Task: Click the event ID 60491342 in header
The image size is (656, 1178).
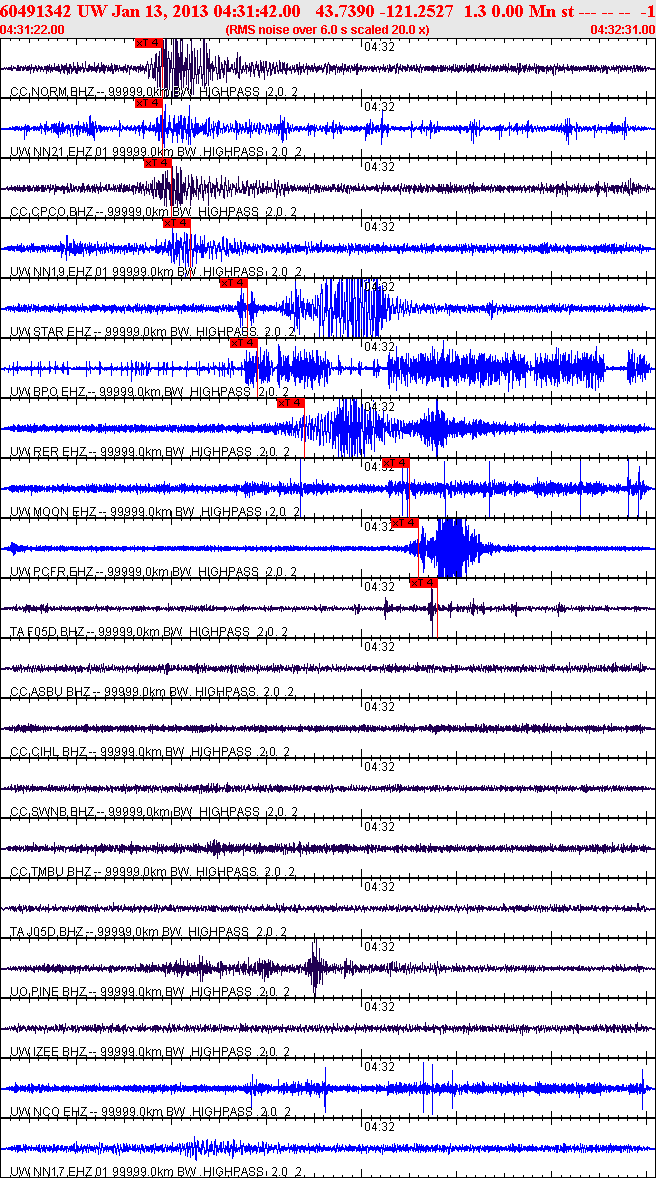Action: [x=35, y=11]
